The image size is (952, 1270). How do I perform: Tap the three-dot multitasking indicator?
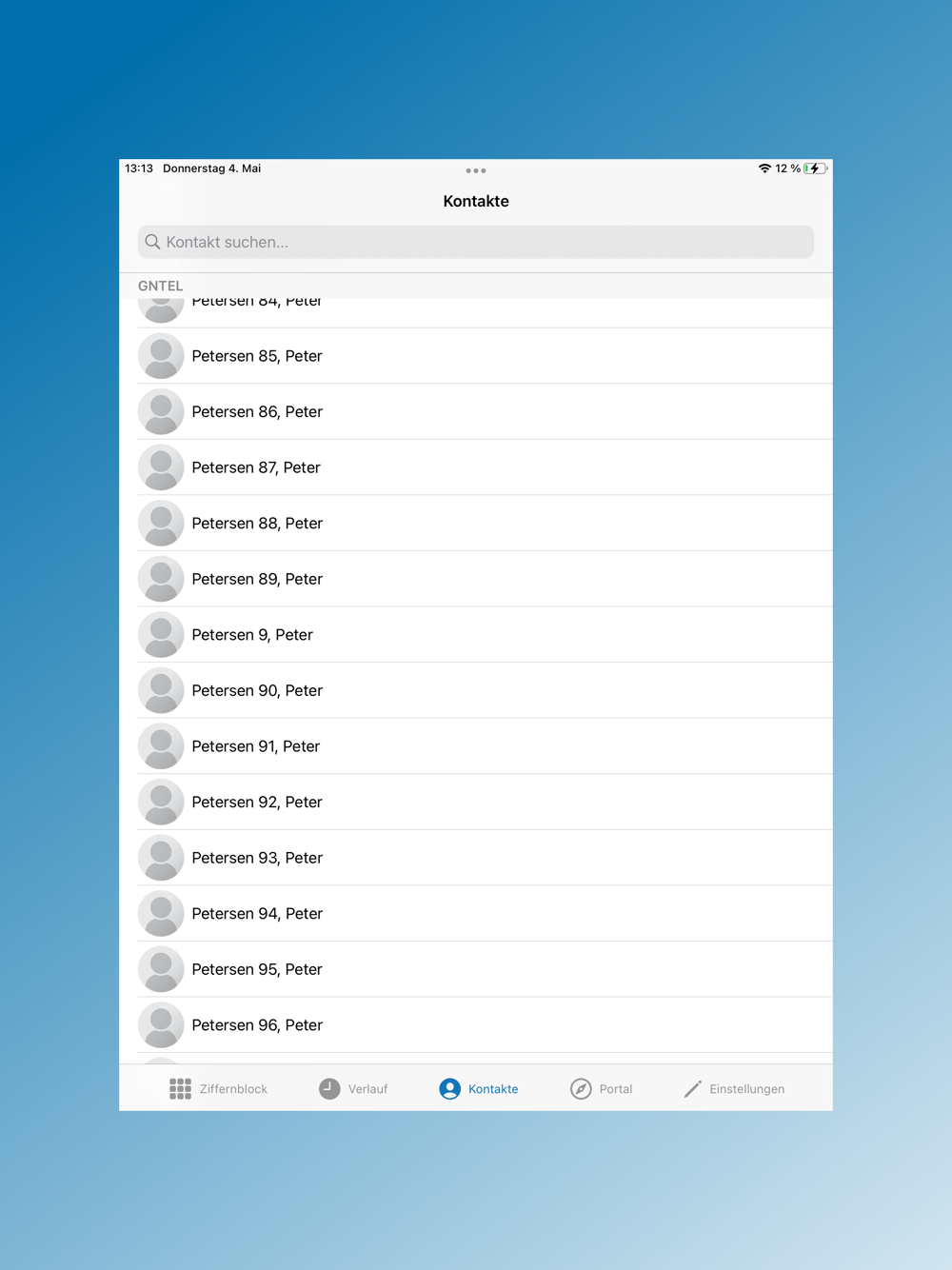click(x=476, y=170)
